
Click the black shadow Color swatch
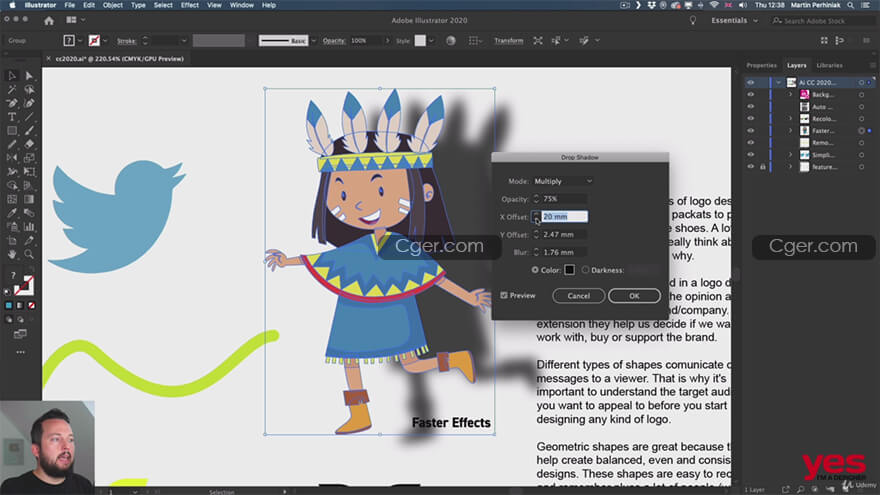coord(569,270)
